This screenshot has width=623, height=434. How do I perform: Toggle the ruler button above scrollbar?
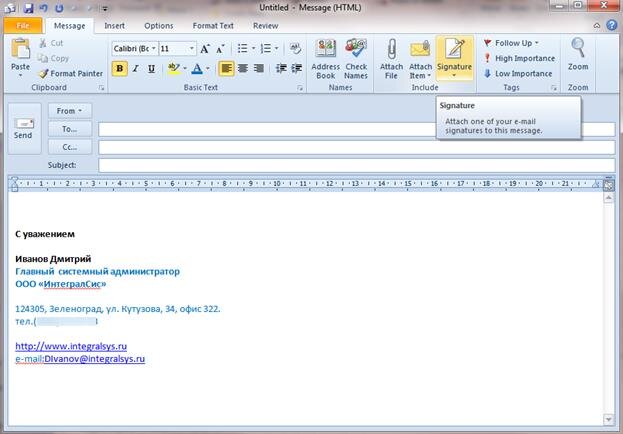[x=608, y=185]
